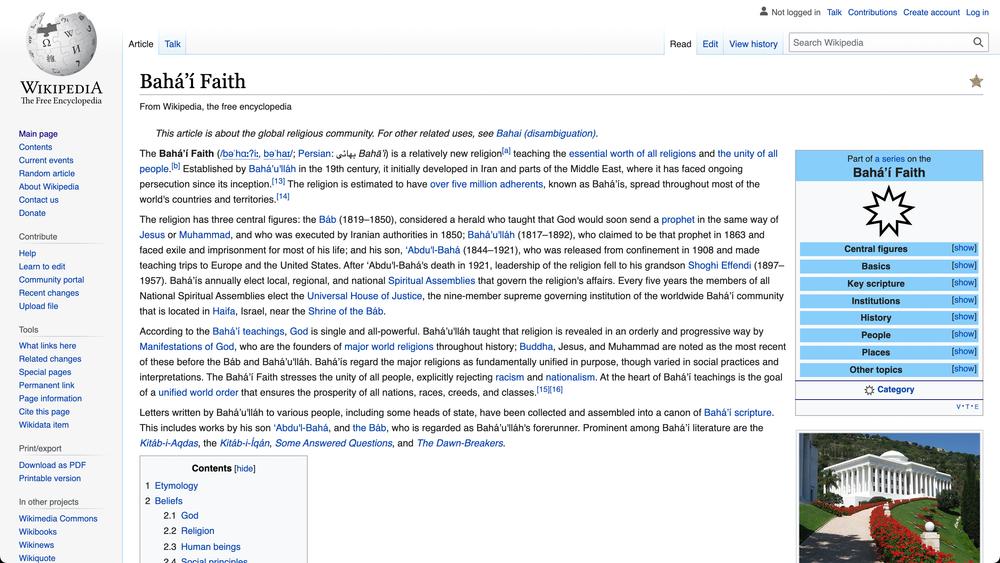Jump to Beliefs section in the contents
This screenshot has width=1000, height=563.
pos(168,501)
